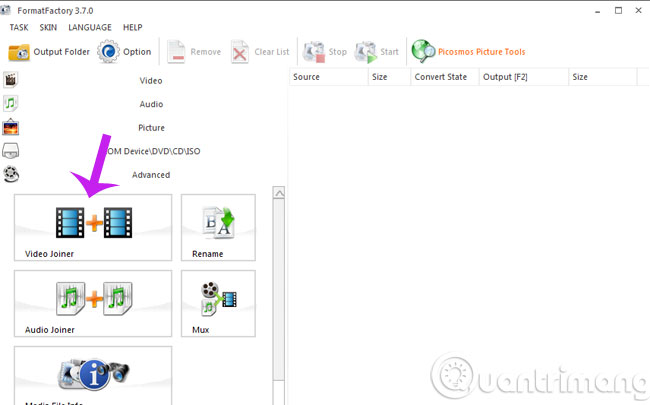Open the Output Folder icon
Screen dimensions: 650x405
pyautogui.click(x=19, y=52)
